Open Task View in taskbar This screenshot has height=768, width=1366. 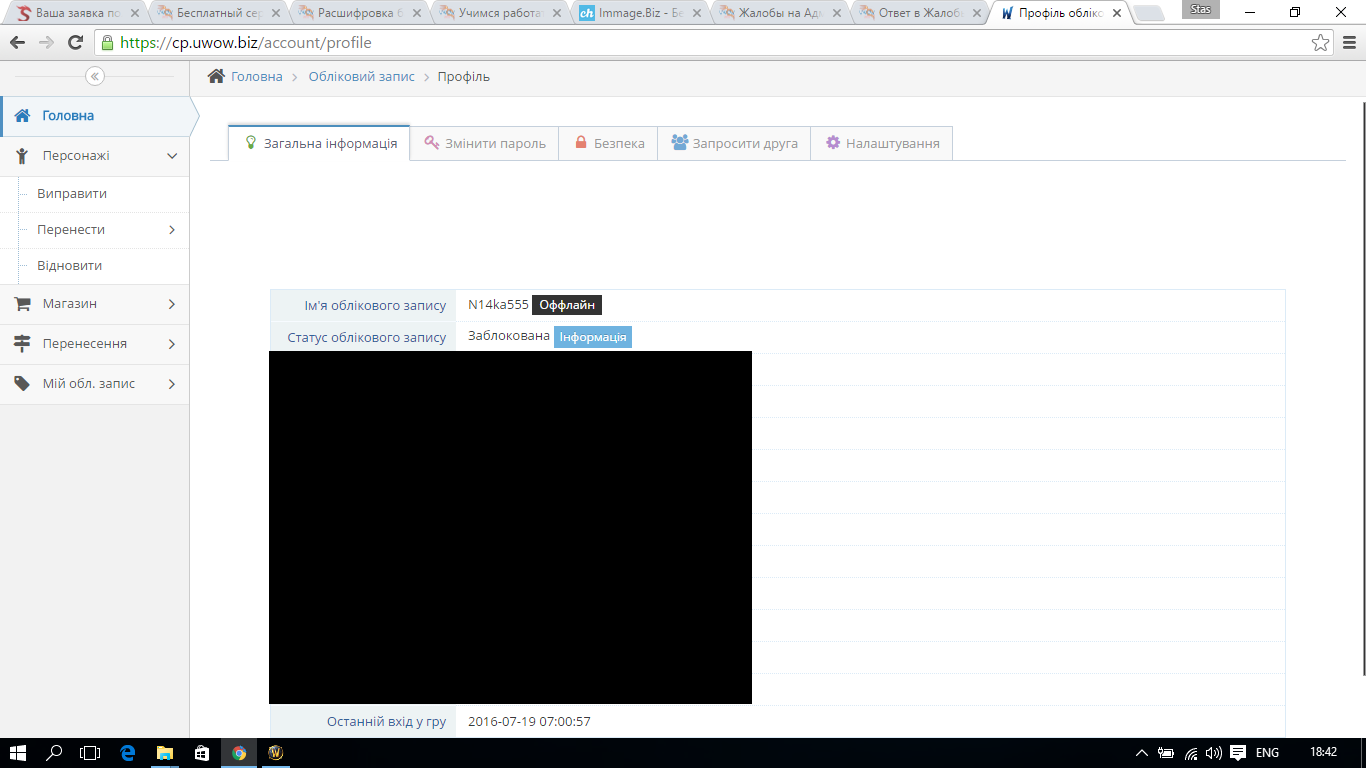pos(90,753)
